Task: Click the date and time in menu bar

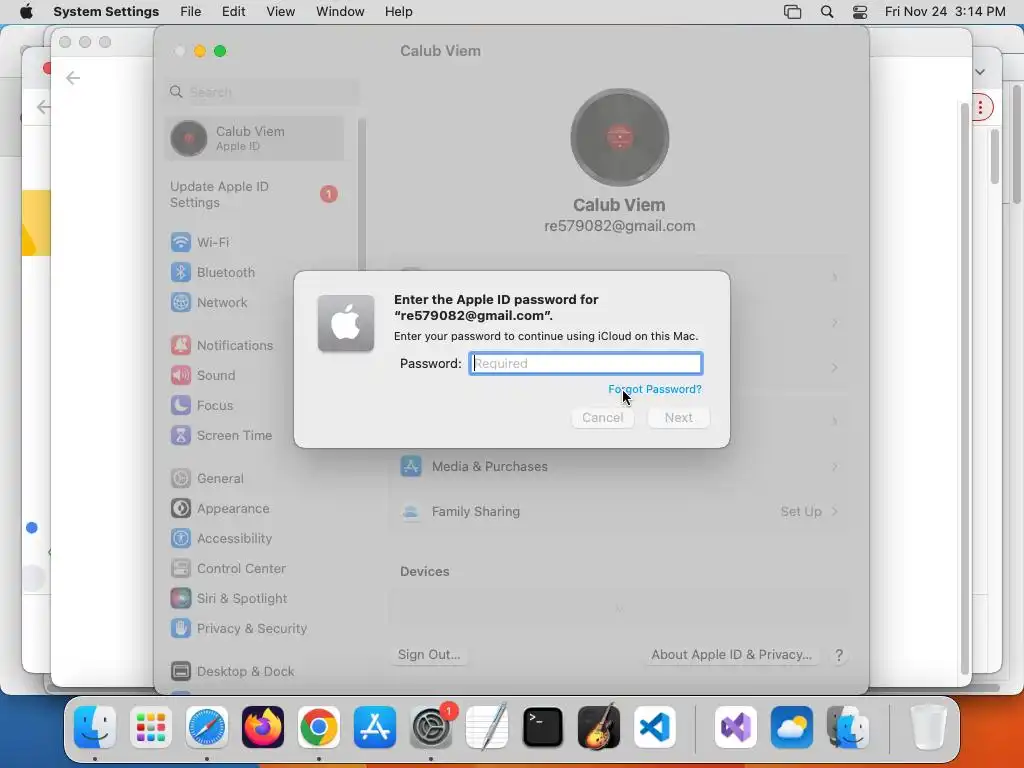Action: pyautogui.click(x=945, y=12)
